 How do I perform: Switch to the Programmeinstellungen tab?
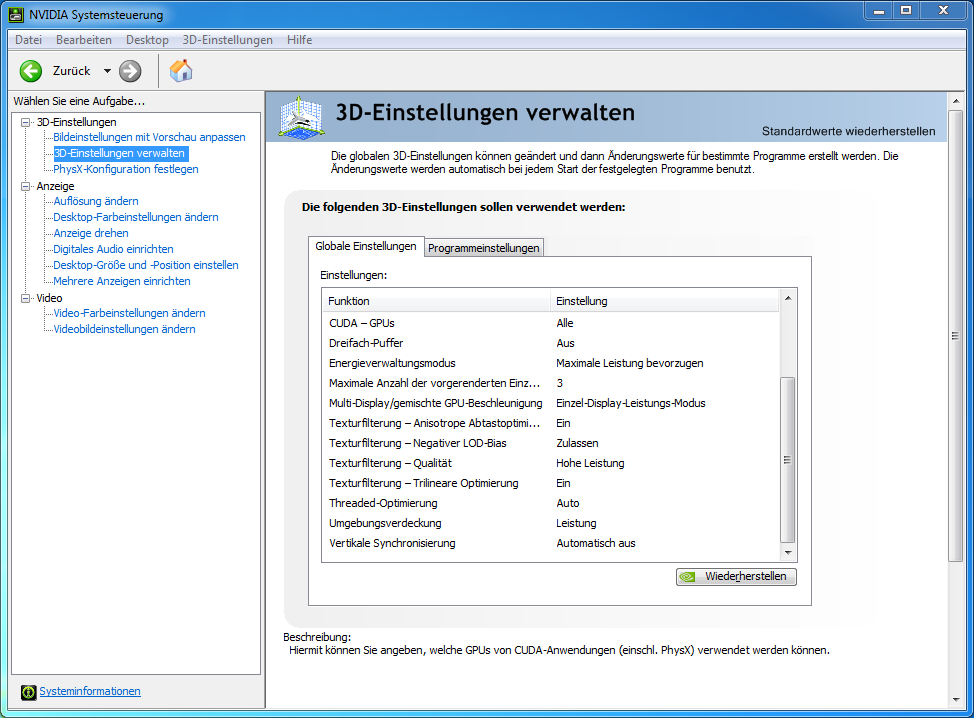click(483, 248)
